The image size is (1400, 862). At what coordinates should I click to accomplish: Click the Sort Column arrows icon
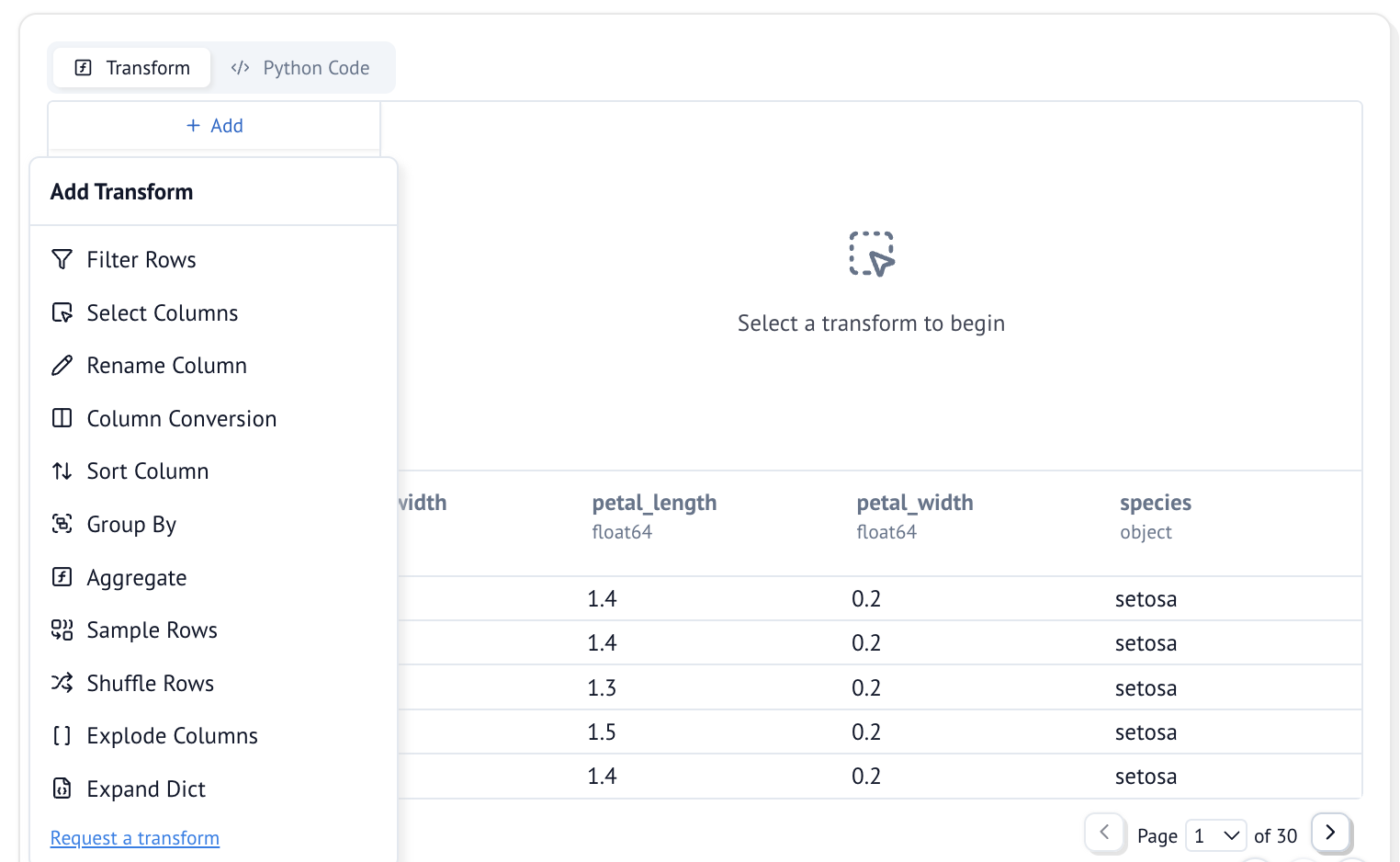[x=62, y=471]
